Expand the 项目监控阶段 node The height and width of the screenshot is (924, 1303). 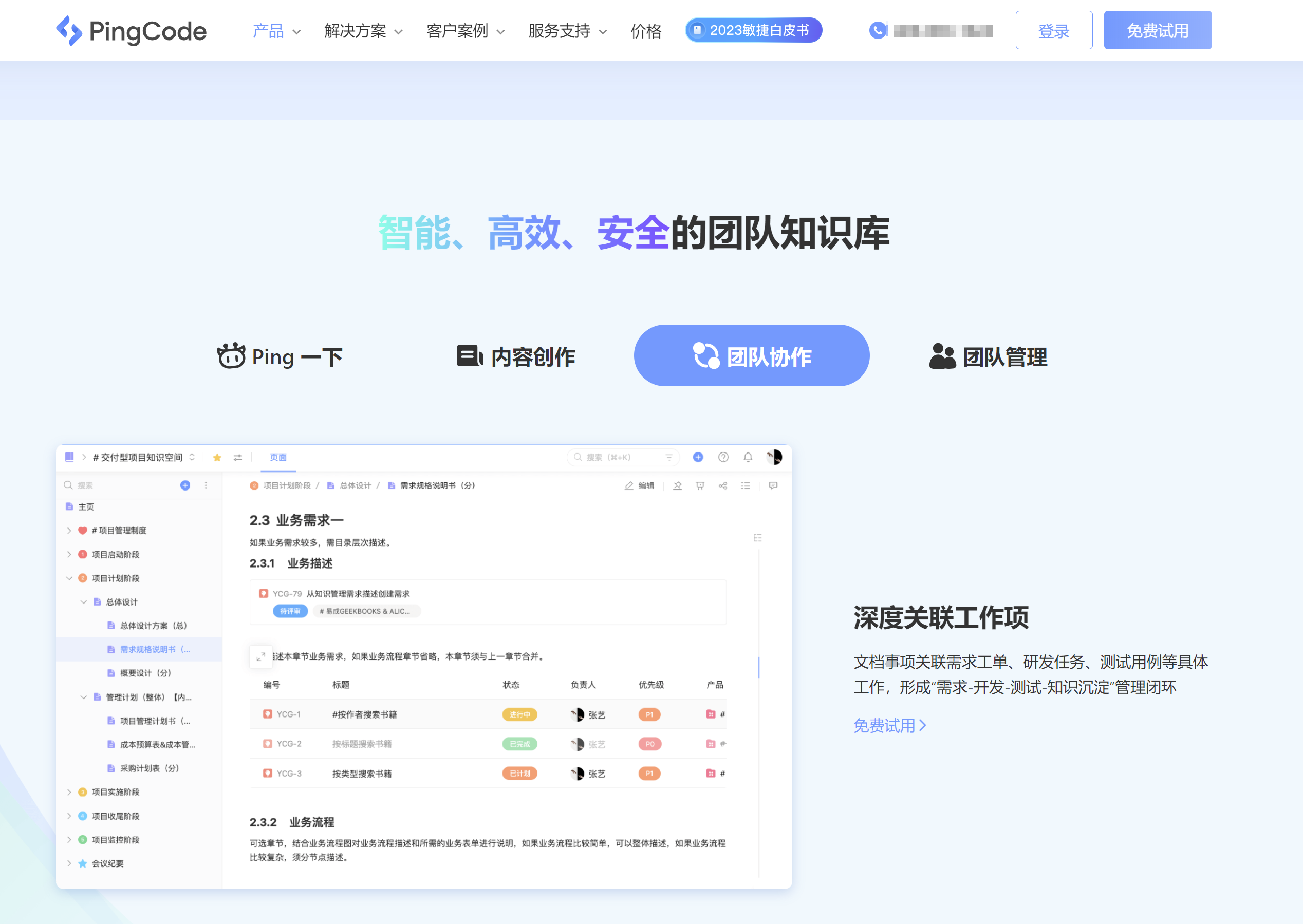(69, 840)
